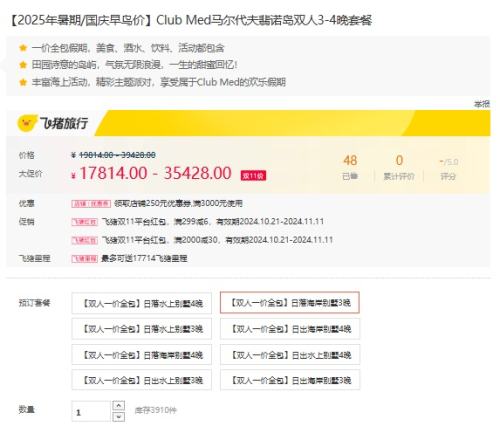
Task: Select package 日出水上别墅3晚
Action: [142, 380]
